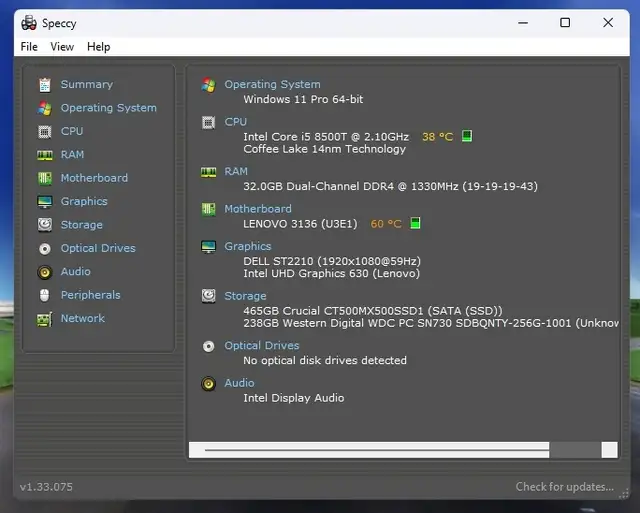Click the green CPU temperature indicator icon
The height and width of the screenshot is (513, 640).
(x=467, y=136)
